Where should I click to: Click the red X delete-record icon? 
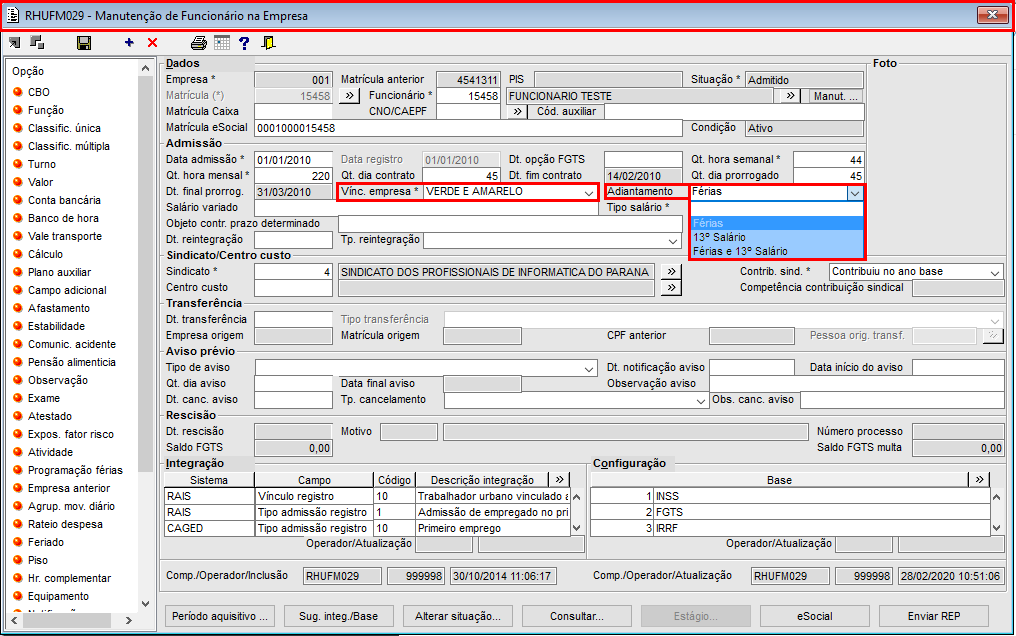(x=152, y=43)
